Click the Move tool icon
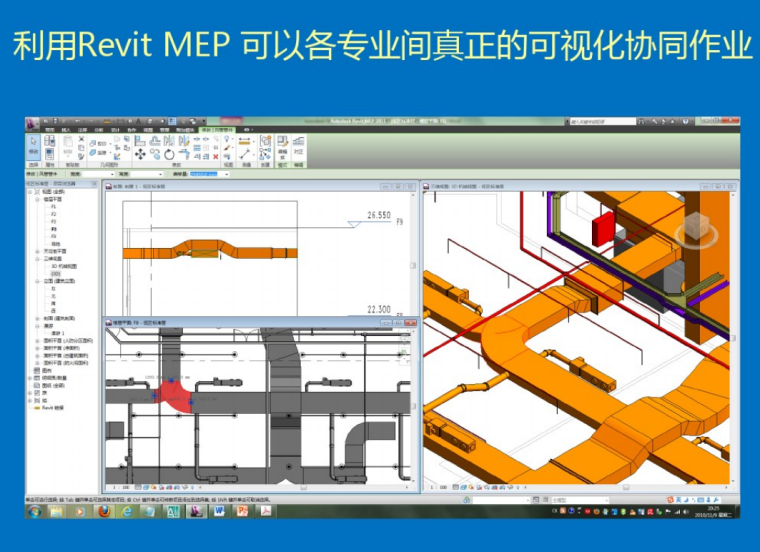The image size is (760, 552). (x=140, y=155)
